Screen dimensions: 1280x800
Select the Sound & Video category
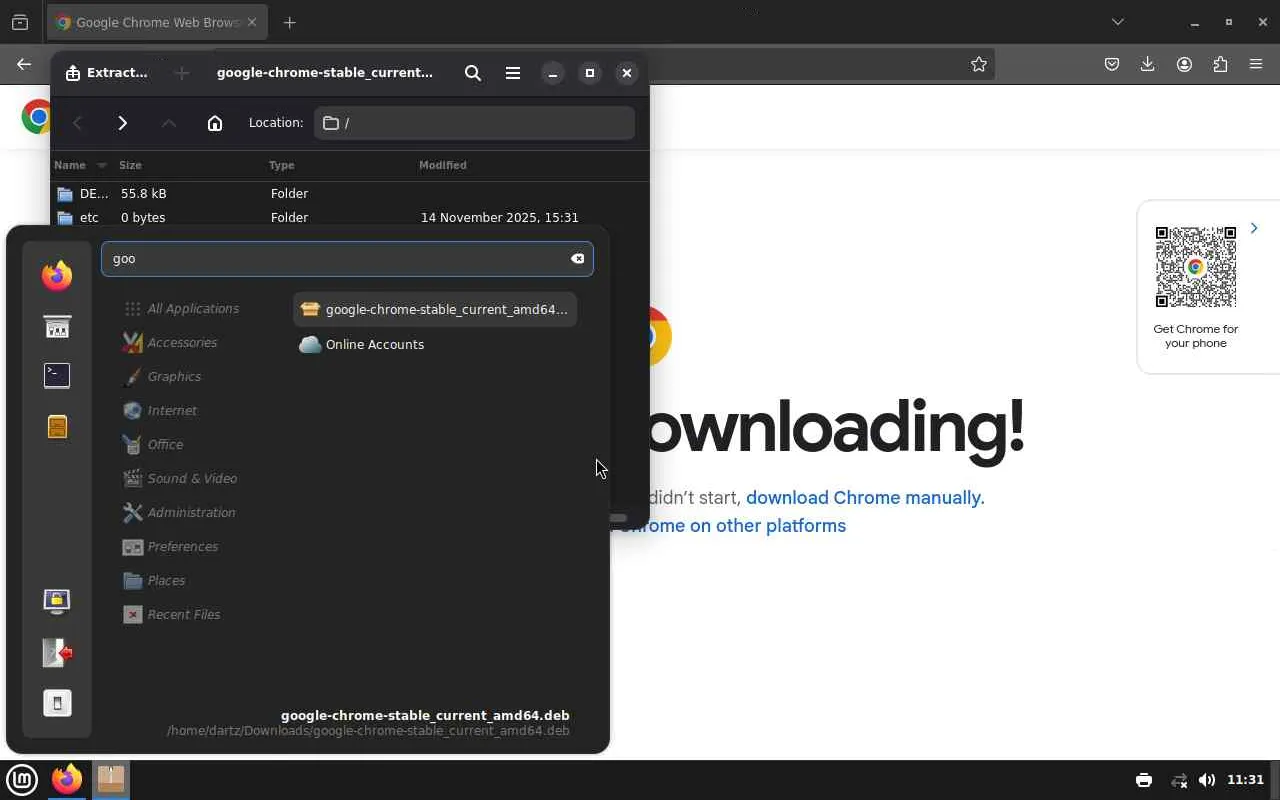pyautogui.click(x=179, y=479)
